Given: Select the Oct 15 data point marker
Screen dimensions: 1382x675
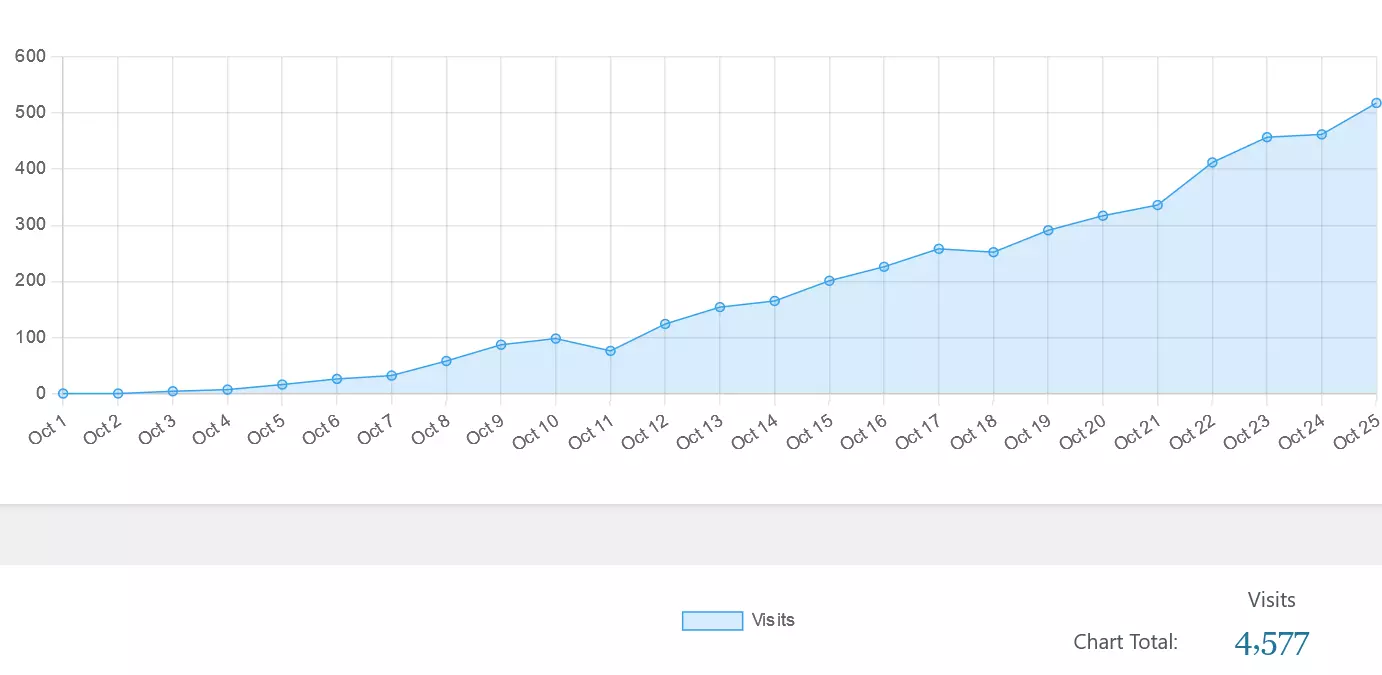Looking at the screenshot, I should 829,281.
